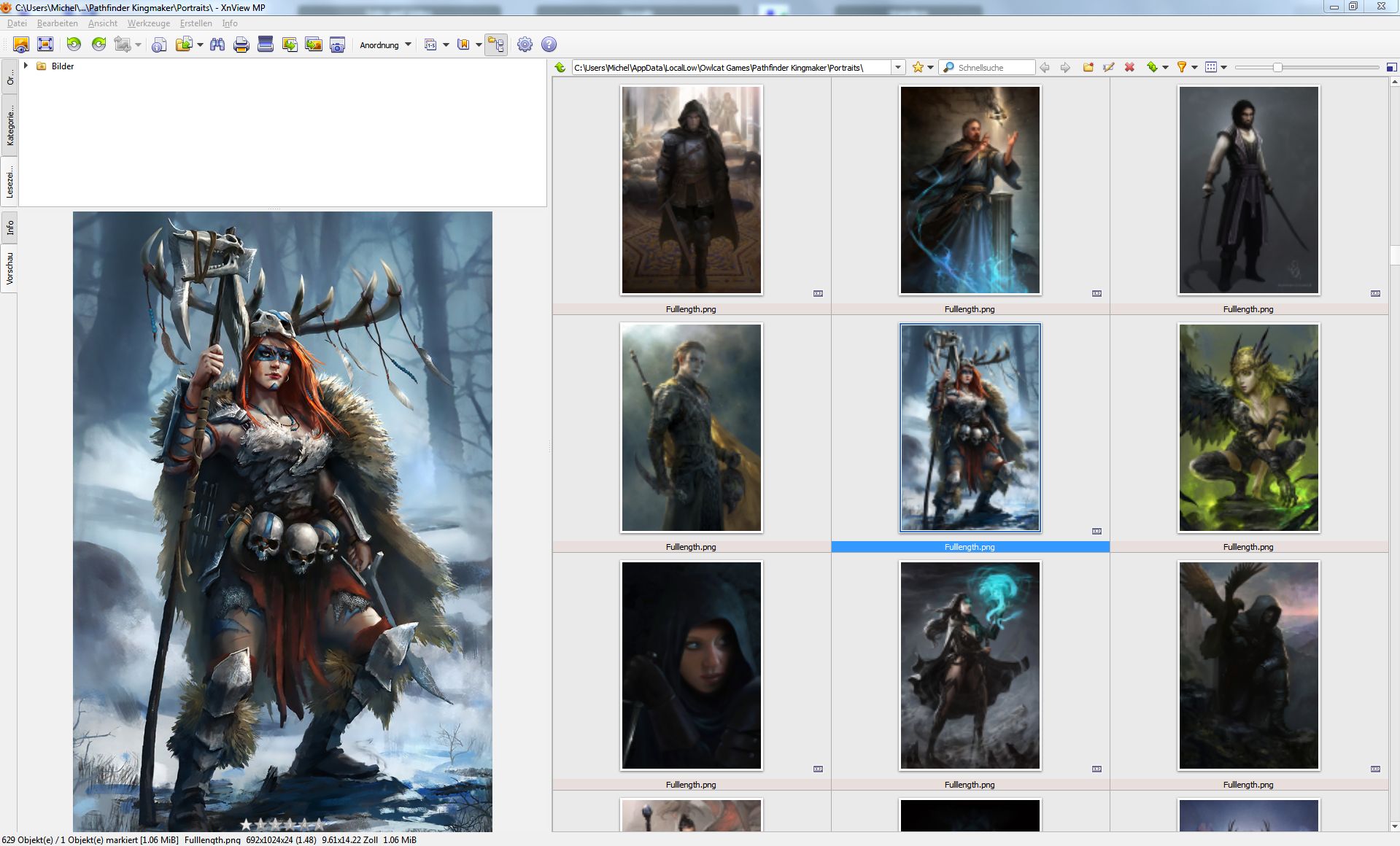The image size is (1400, 846).
Task: Open the address path history dropdown
Action: (x=898, y=67)
